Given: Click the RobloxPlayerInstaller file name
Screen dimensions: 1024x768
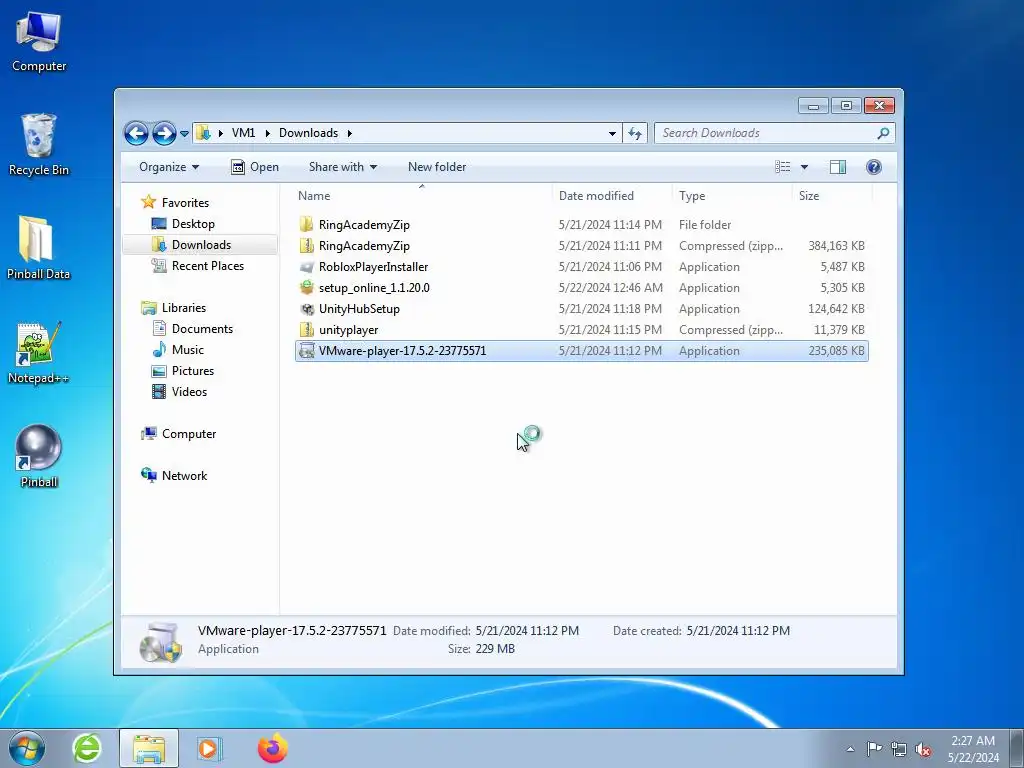Looking at the screenshot, I should 373,266.
